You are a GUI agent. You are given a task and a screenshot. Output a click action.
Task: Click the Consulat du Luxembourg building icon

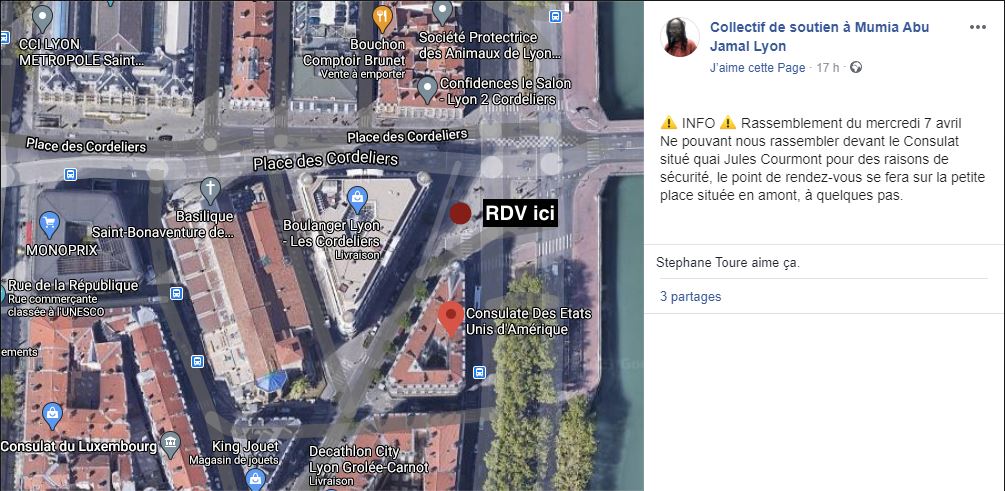pos(170,443)
